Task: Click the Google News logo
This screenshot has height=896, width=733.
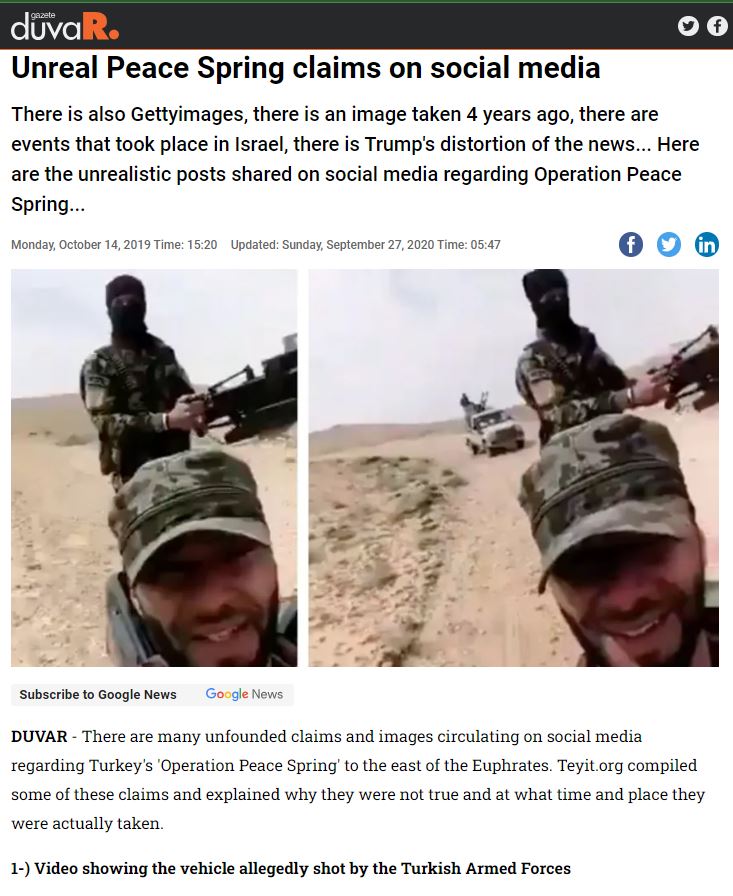Action: point(244,694)
